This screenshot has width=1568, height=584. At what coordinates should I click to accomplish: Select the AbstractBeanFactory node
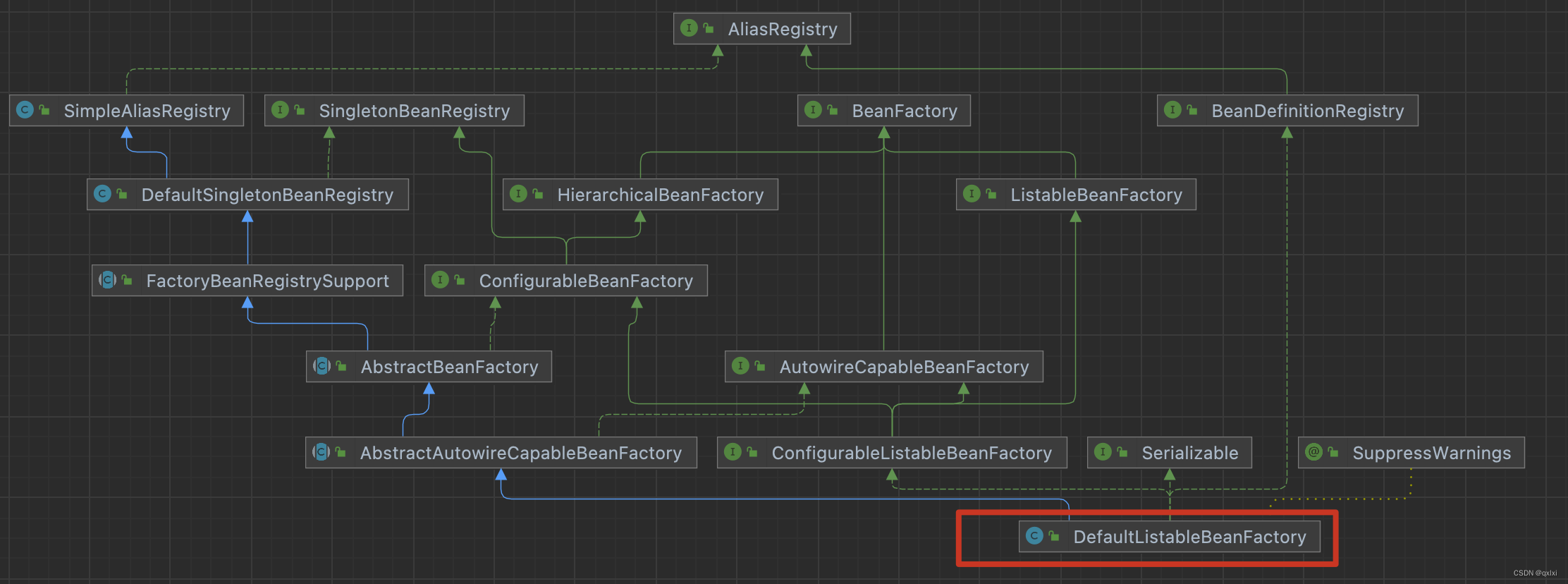click(429, 367)
